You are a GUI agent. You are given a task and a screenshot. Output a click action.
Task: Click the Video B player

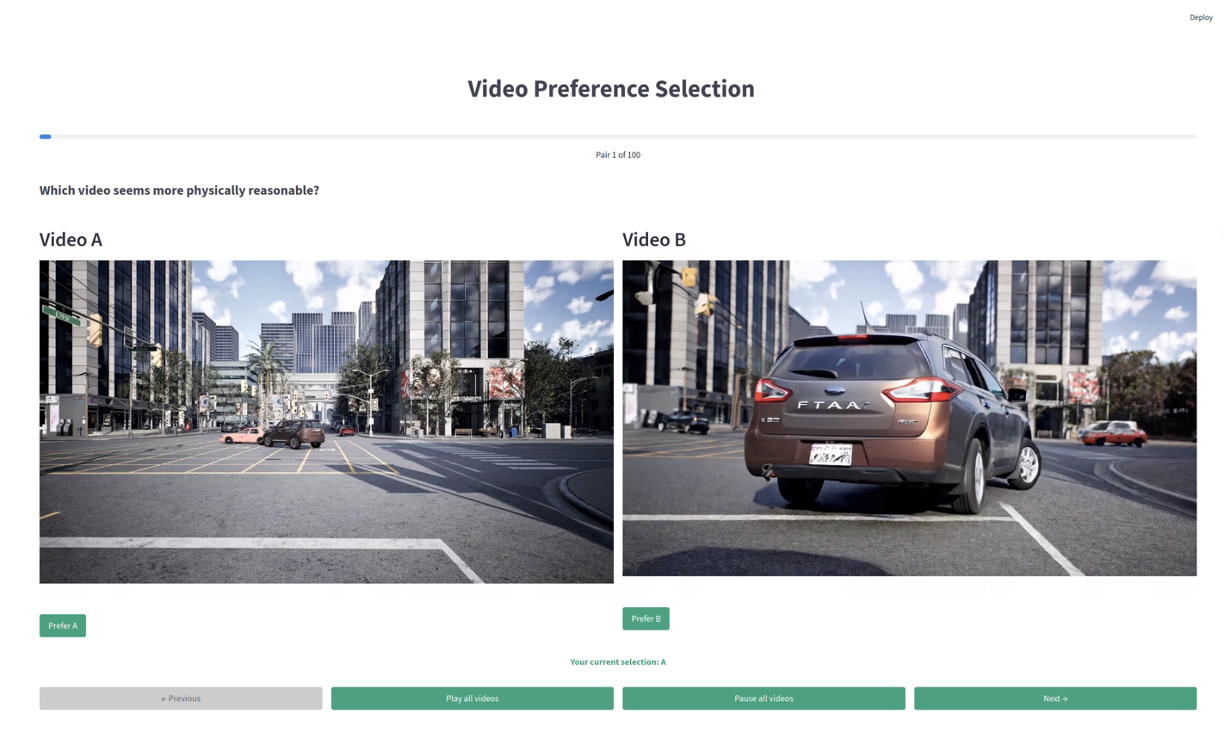coord(909,418)
